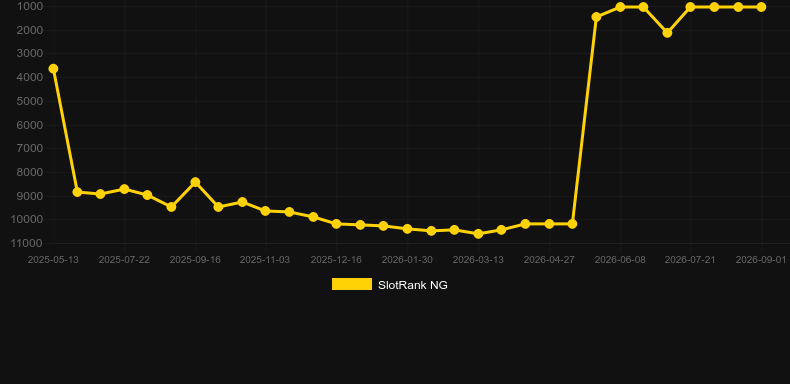Click the 2025-07-22 x-axis date label
Screen dimensions: 790x384
click(124, 260)
